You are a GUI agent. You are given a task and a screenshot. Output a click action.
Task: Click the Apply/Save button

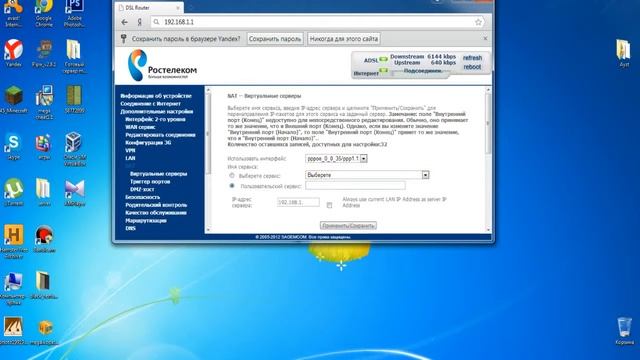point(348,225)
